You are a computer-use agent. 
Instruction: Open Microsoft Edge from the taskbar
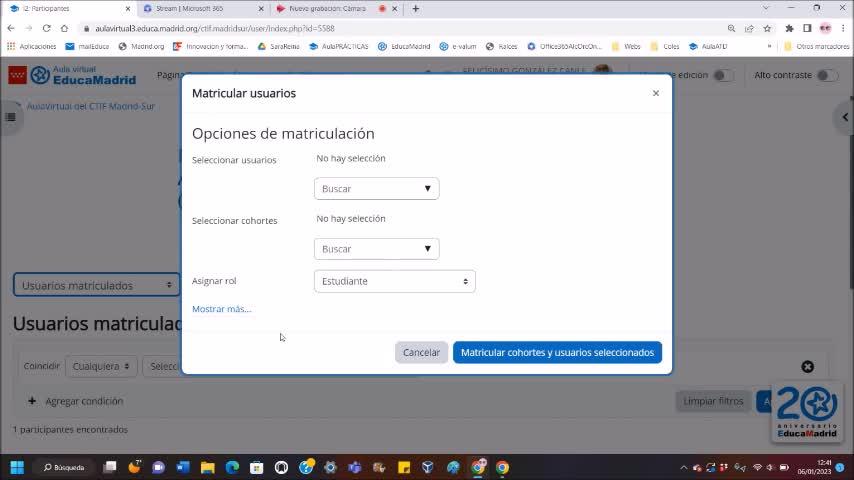pyautogui.click(x=232, y=467)
